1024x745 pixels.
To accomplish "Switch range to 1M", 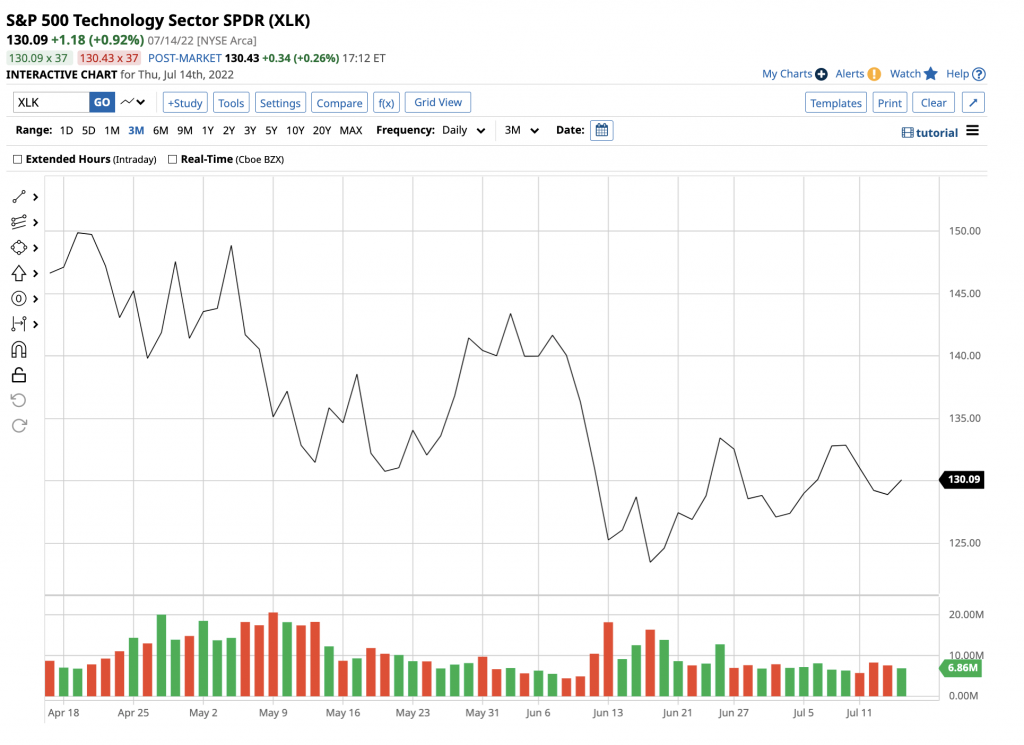I will (x=112, y=130).
